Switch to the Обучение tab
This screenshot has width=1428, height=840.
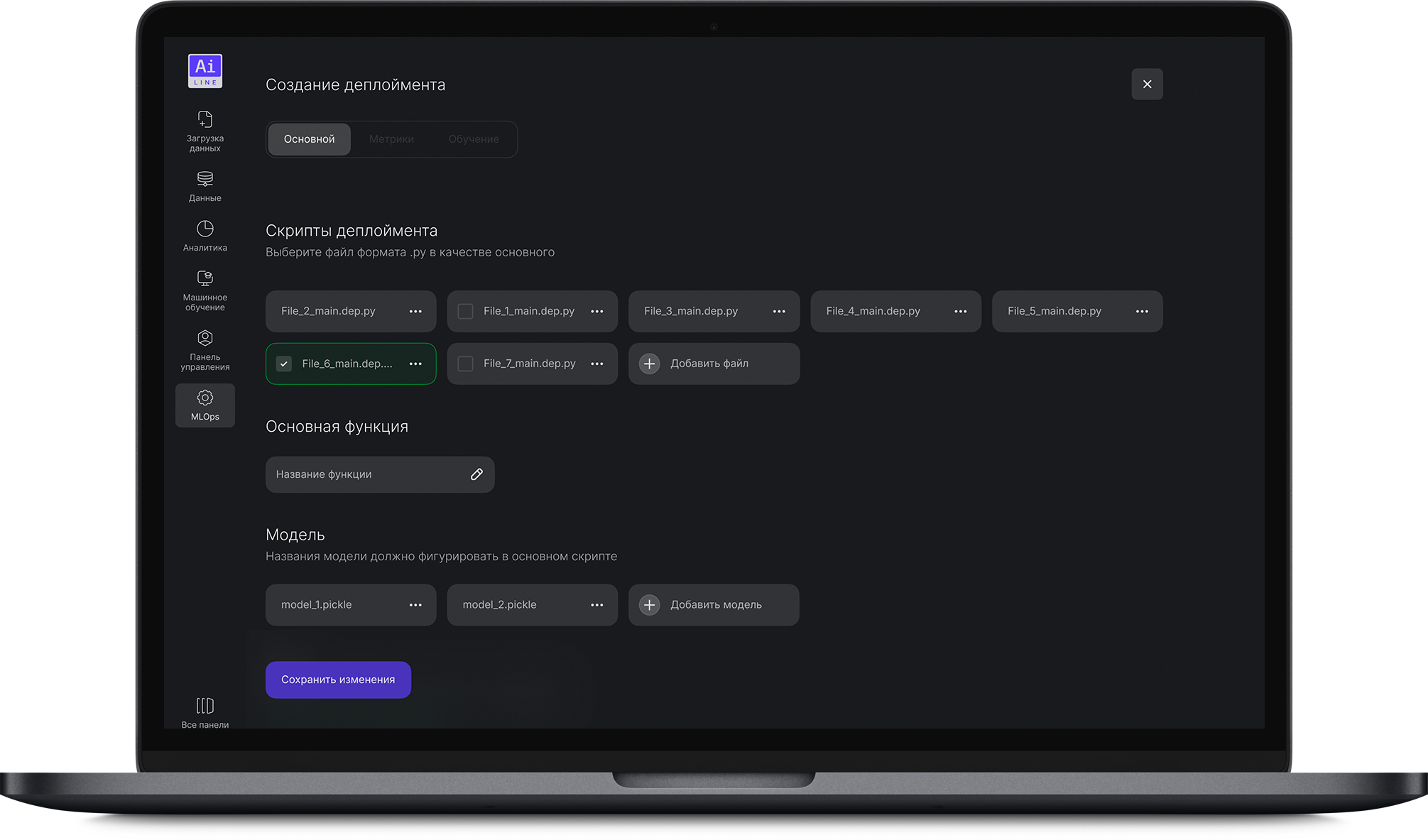coord(474,139)
